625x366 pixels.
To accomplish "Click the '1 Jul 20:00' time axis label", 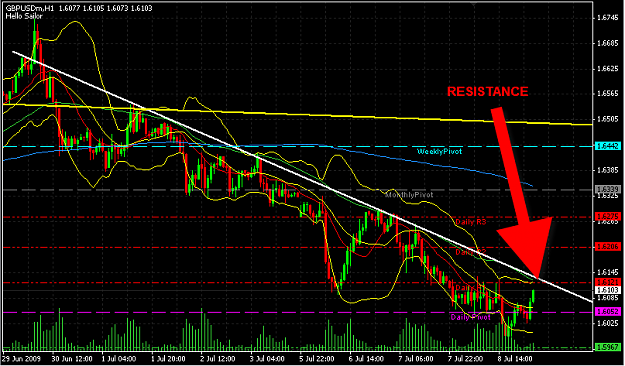I will coord(169,359).
